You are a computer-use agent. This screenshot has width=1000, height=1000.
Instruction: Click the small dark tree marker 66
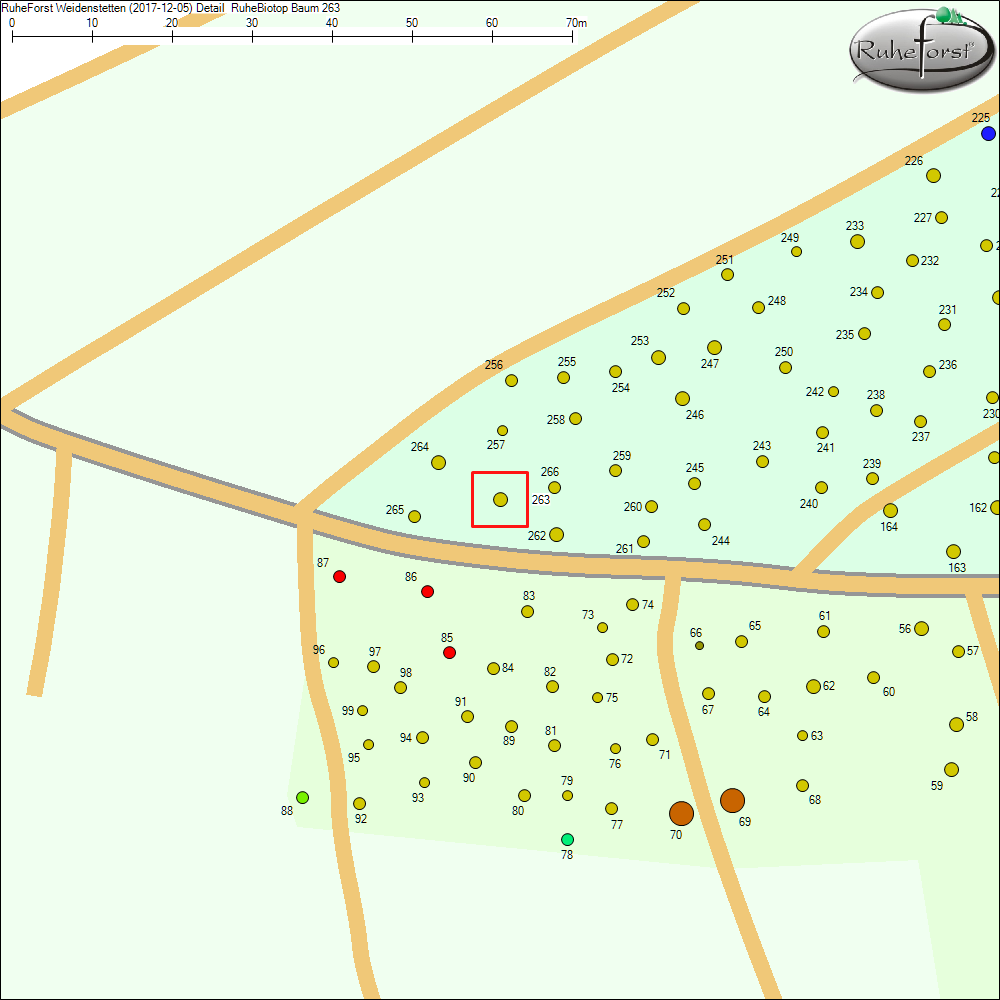[699, 646]
